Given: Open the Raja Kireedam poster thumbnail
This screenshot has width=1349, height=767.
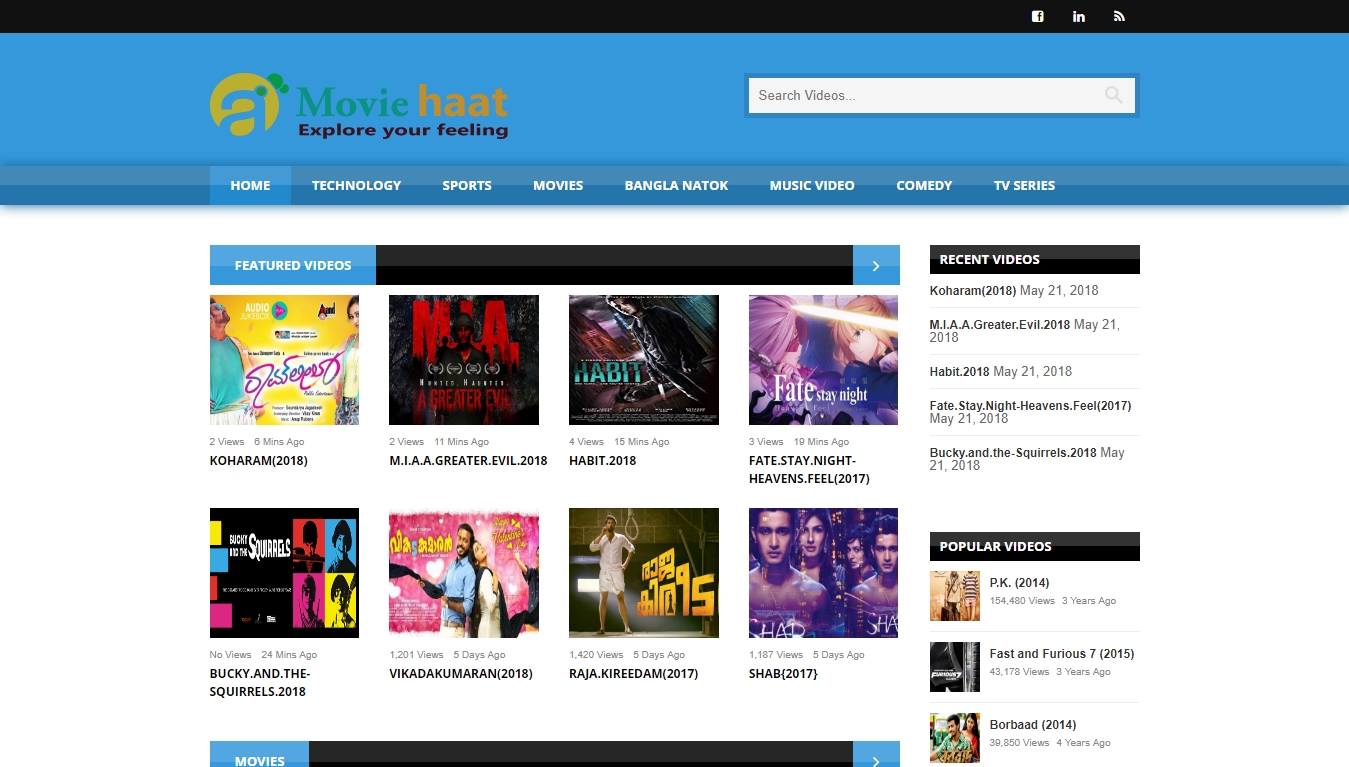Looking at the screenshot, I should [644, 573].
